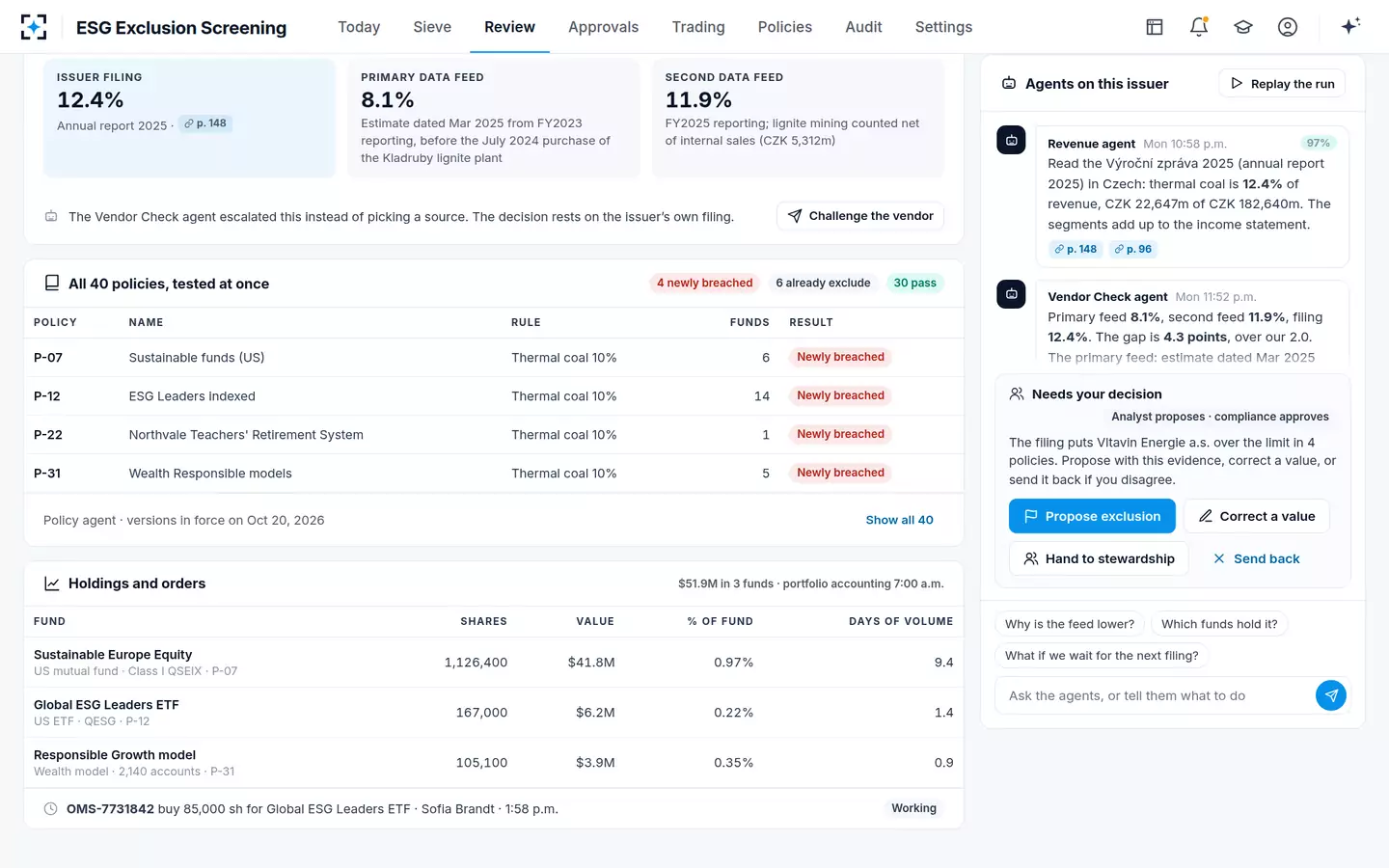
Task: Open order OMS-7731842 entry
Action: (494, 809)
